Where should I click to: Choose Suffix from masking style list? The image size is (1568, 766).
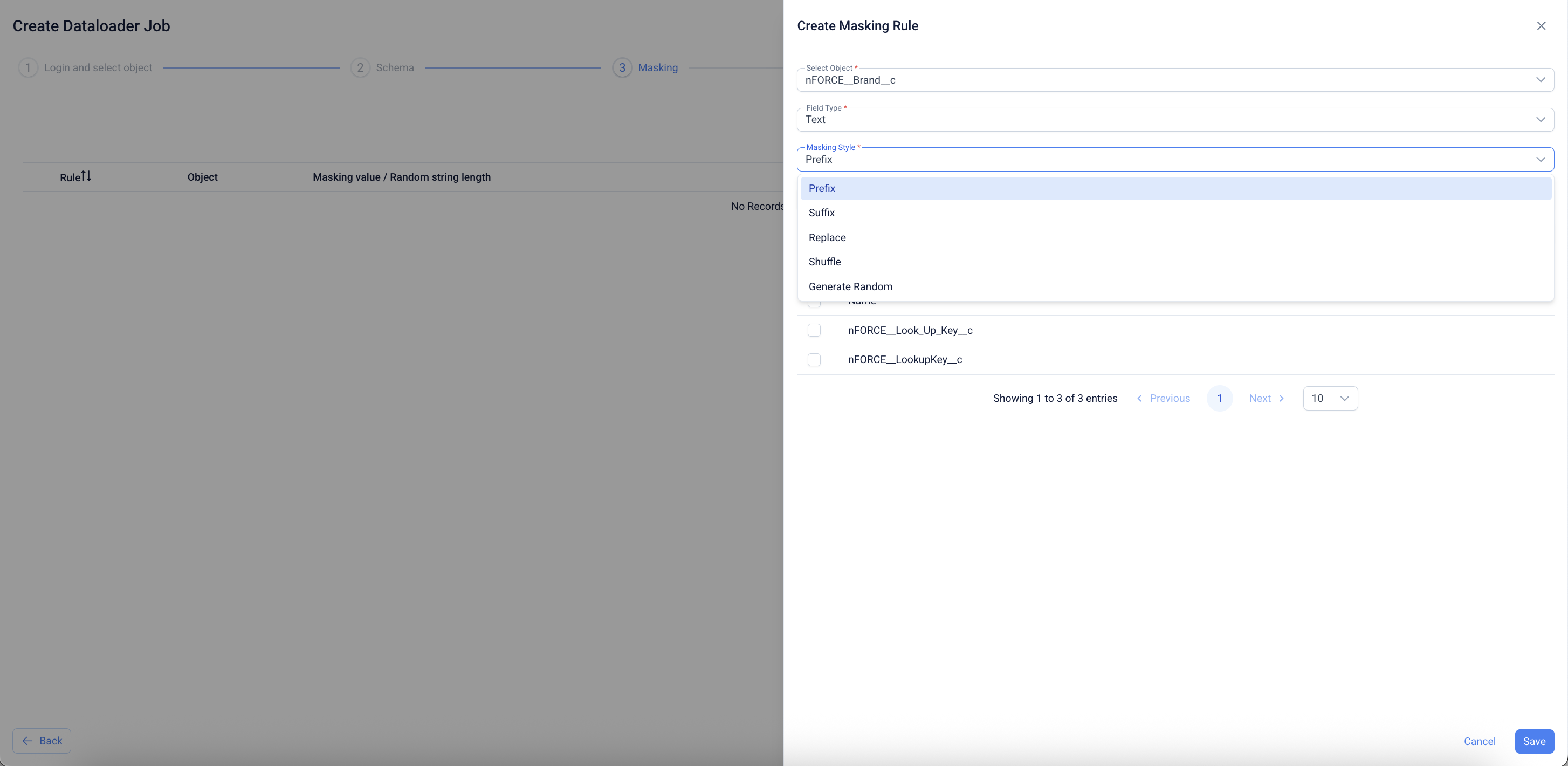pos(822,213)
